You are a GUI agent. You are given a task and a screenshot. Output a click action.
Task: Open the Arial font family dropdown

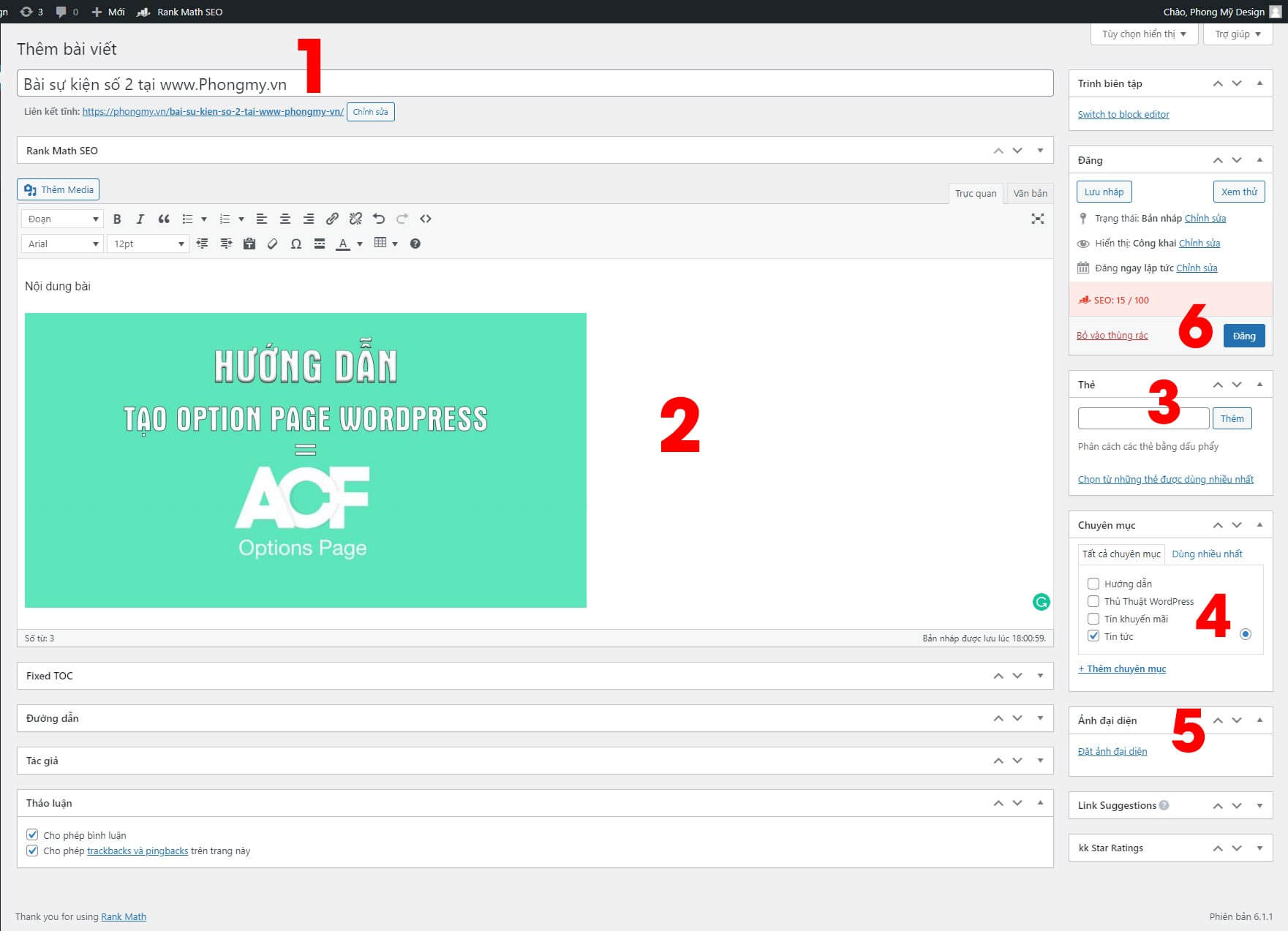[x=63, y=244]
